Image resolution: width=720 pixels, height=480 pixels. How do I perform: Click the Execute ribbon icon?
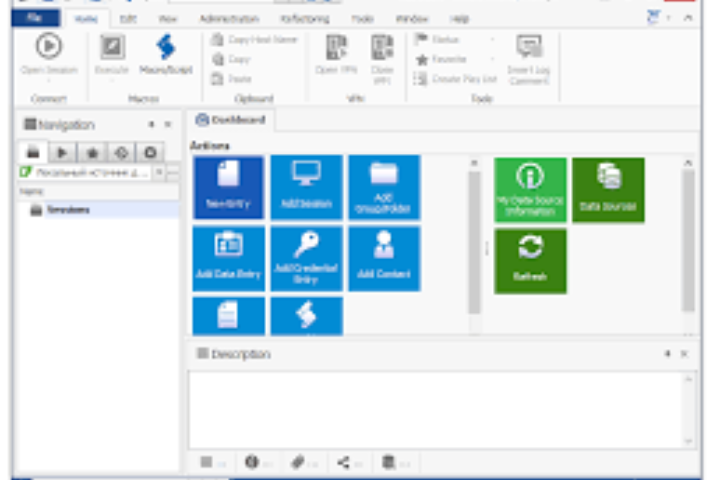pos(112,47)
